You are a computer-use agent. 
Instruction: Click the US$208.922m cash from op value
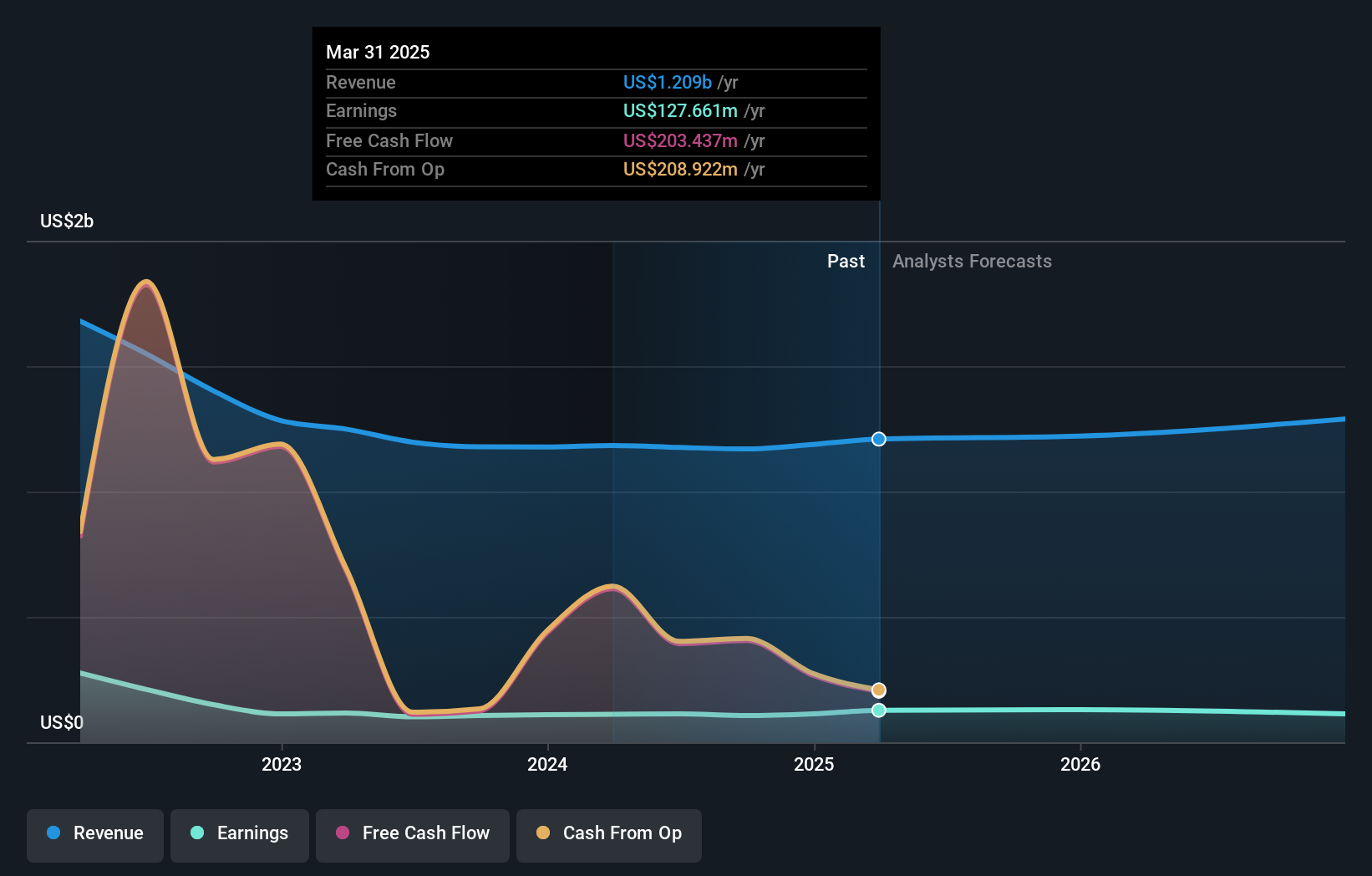[x=680, y=169]
